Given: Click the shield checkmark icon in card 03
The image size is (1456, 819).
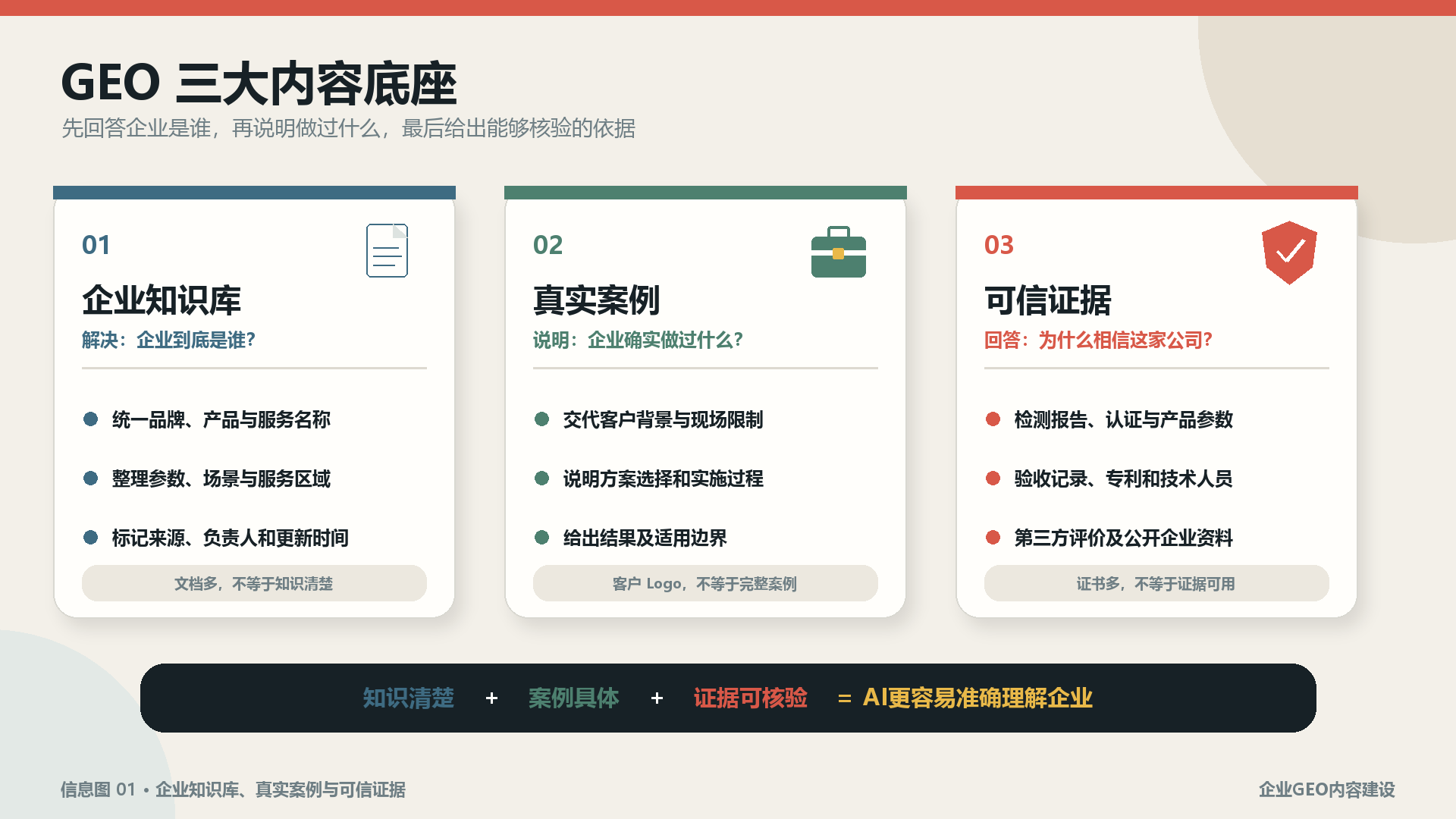Looking at the screenshot, I should point(1289,253).
